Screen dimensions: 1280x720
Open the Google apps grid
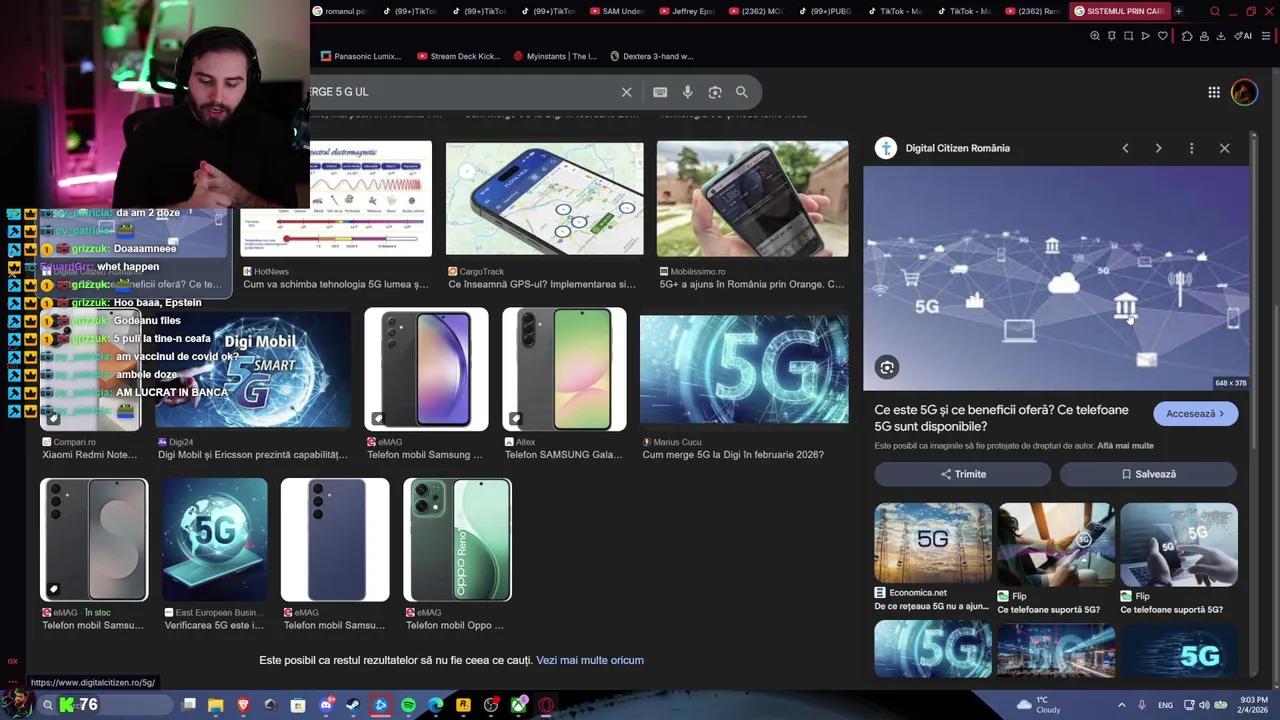point(1214,92)
